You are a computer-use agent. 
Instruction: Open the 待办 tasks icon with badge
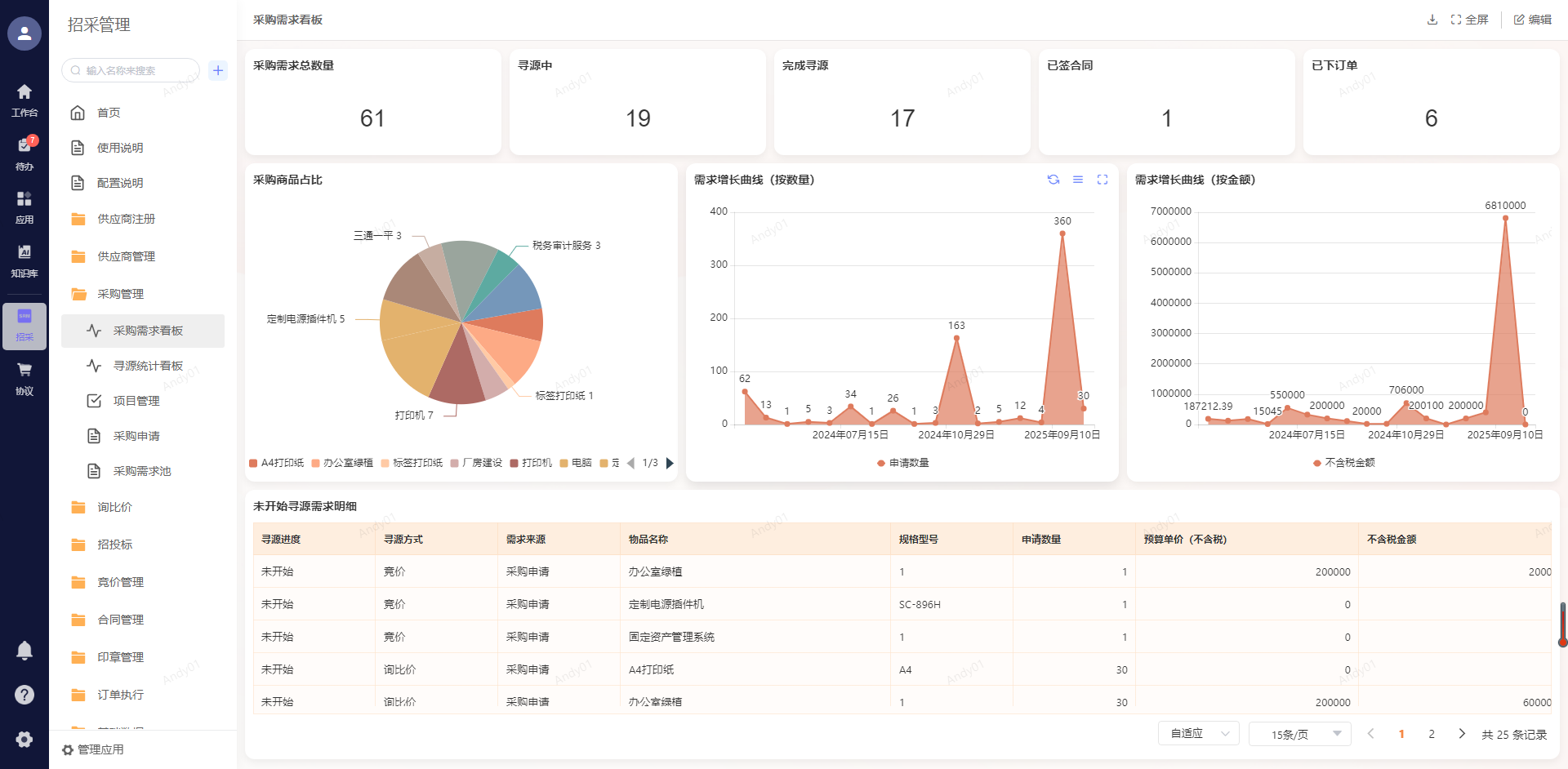pos(24,153)
